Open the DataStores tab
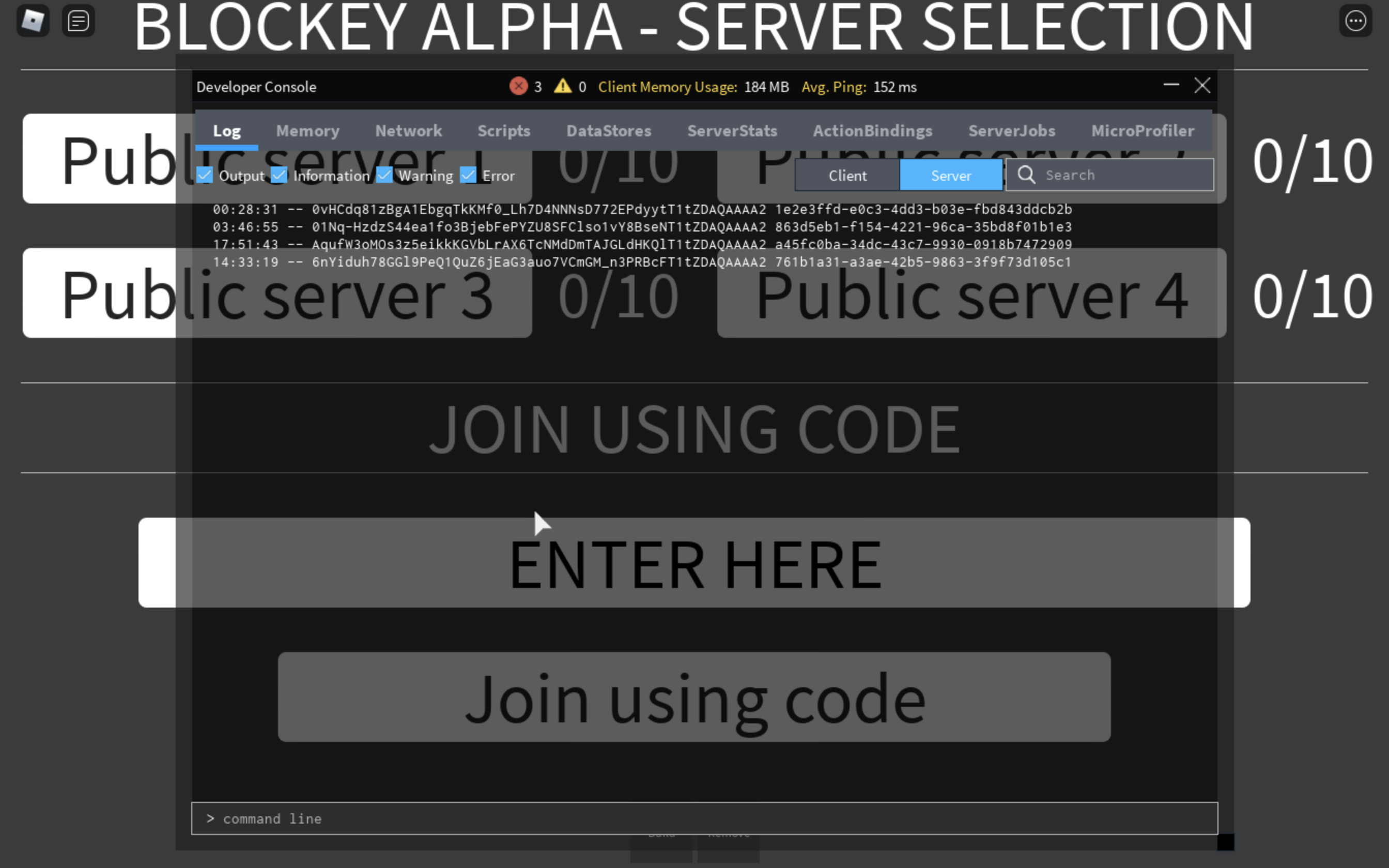 tap(608, 131)
